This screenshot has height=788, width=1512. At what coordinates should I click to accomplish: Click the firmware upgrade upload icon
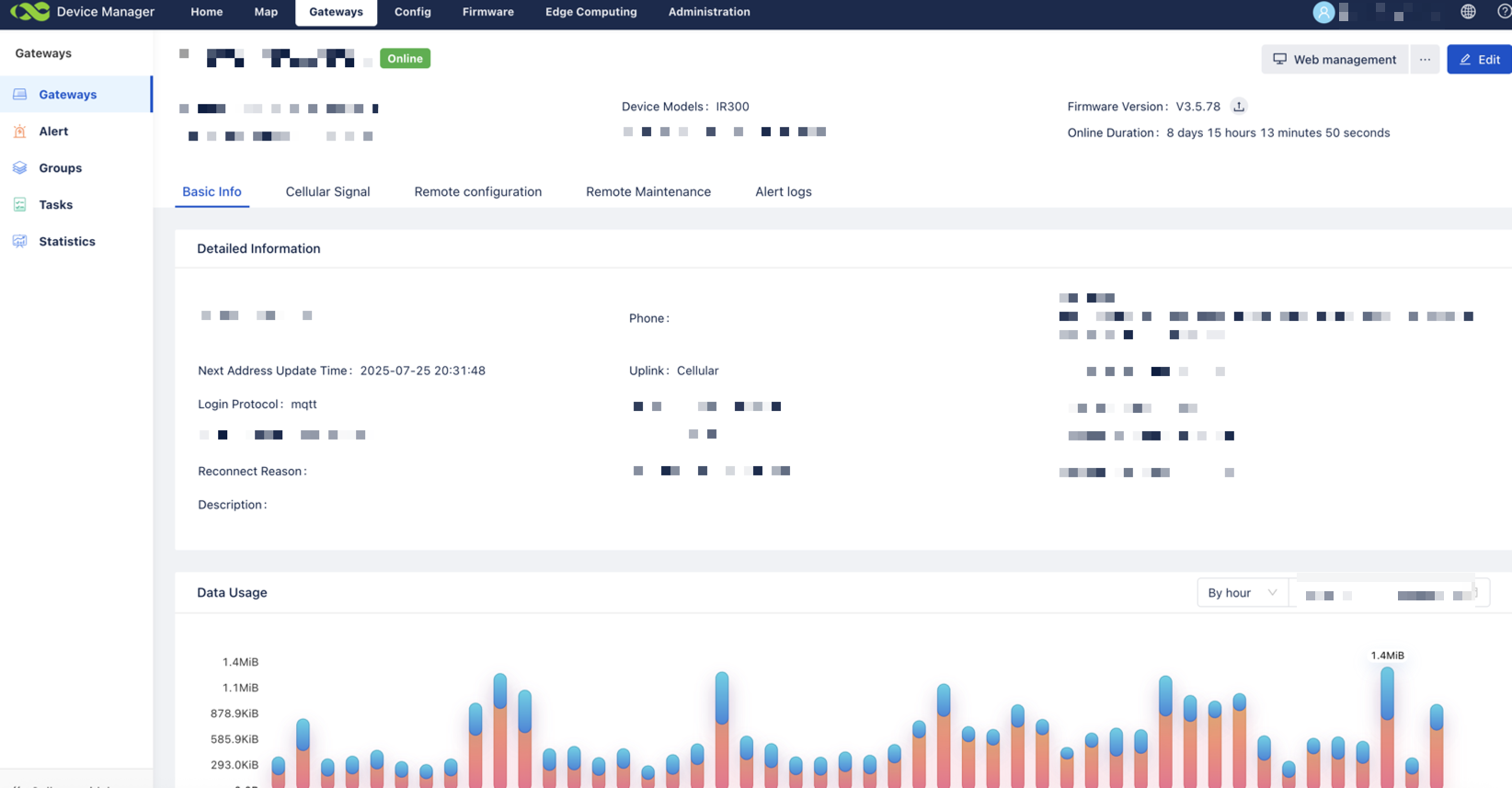[x=1239, y=107]
